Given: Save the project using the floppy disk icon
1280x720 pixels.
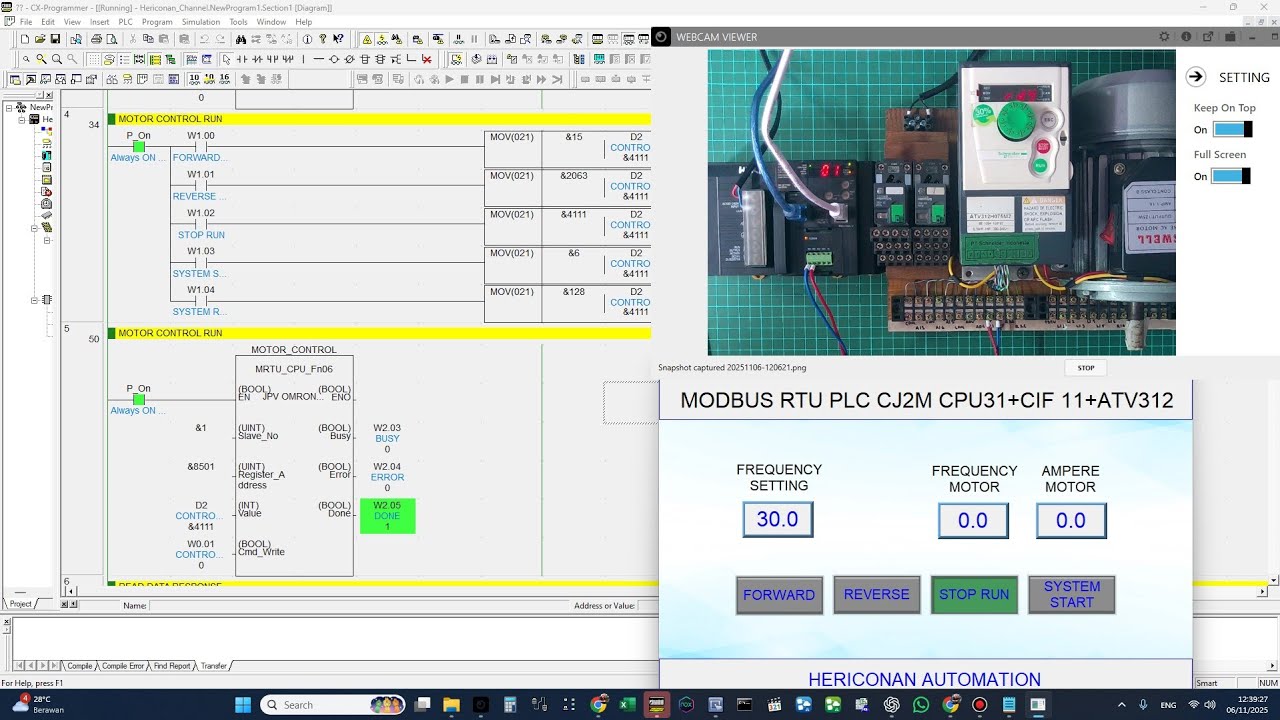Looking at the screenshot, I should (x=55, y=39).
